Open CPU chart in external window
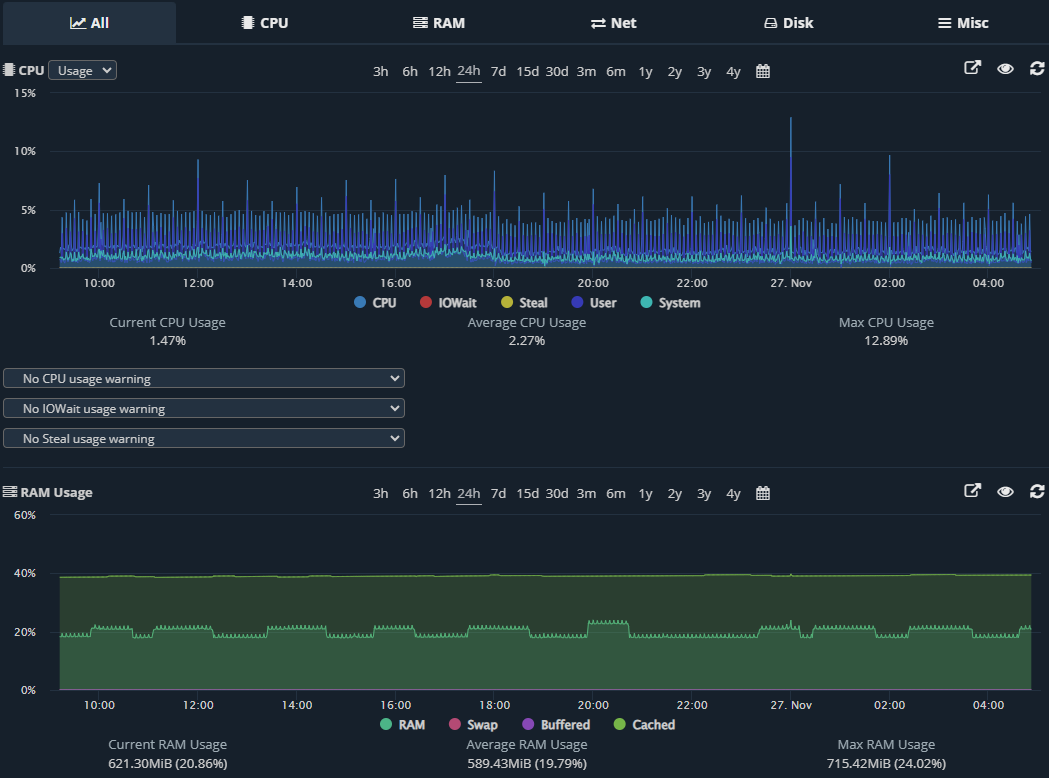Screen dimensions: 1049x778 click(972, 69)
